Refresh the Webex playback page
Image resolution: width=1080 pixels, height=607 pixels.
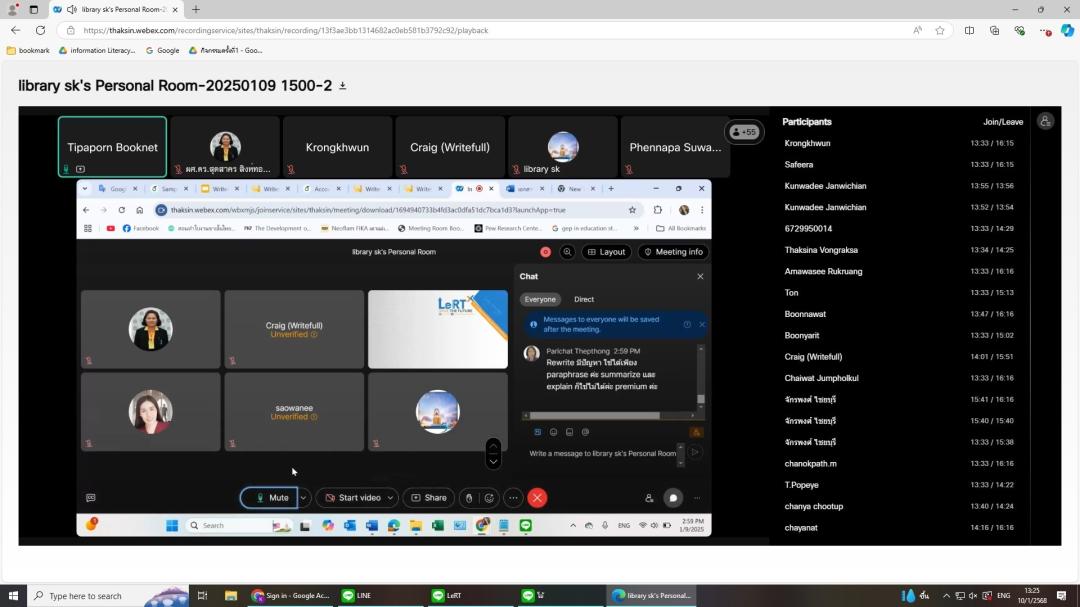pos(41,30)
